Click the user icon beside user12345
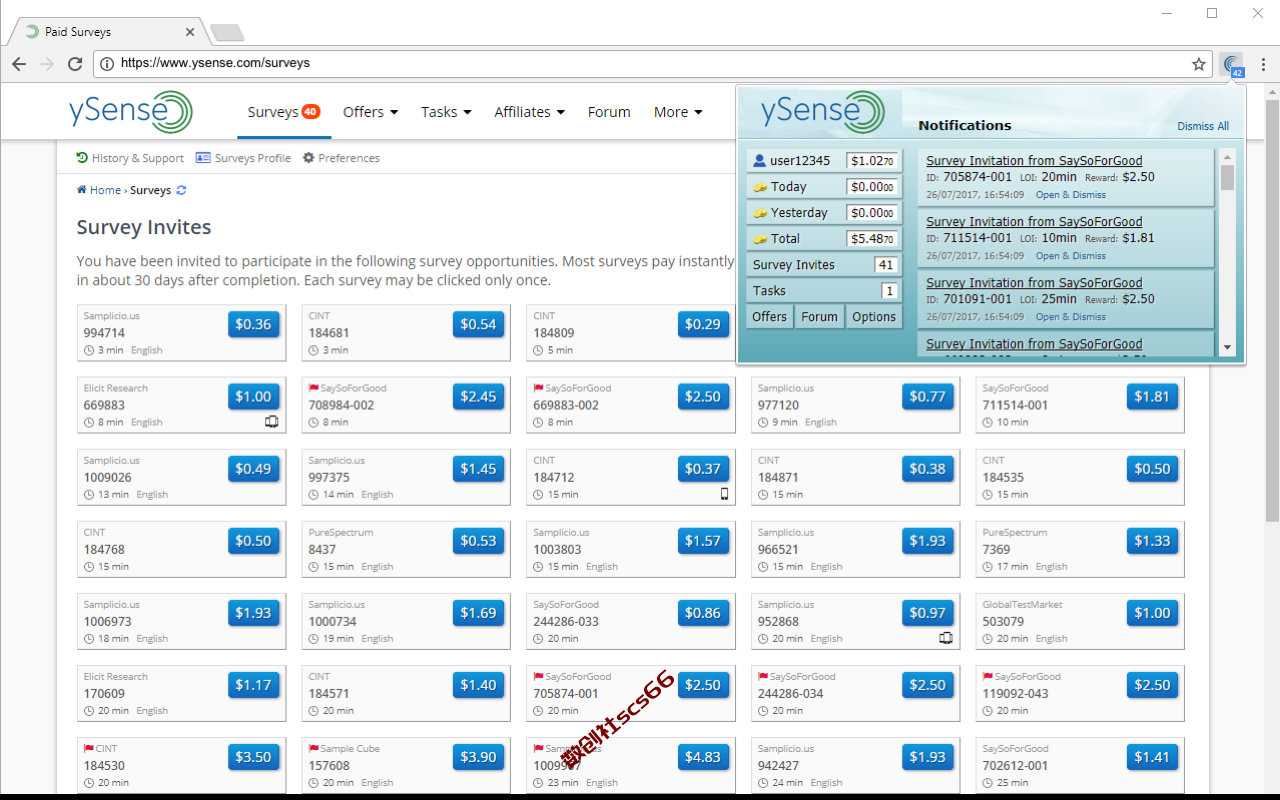 [x=759, y=161]
